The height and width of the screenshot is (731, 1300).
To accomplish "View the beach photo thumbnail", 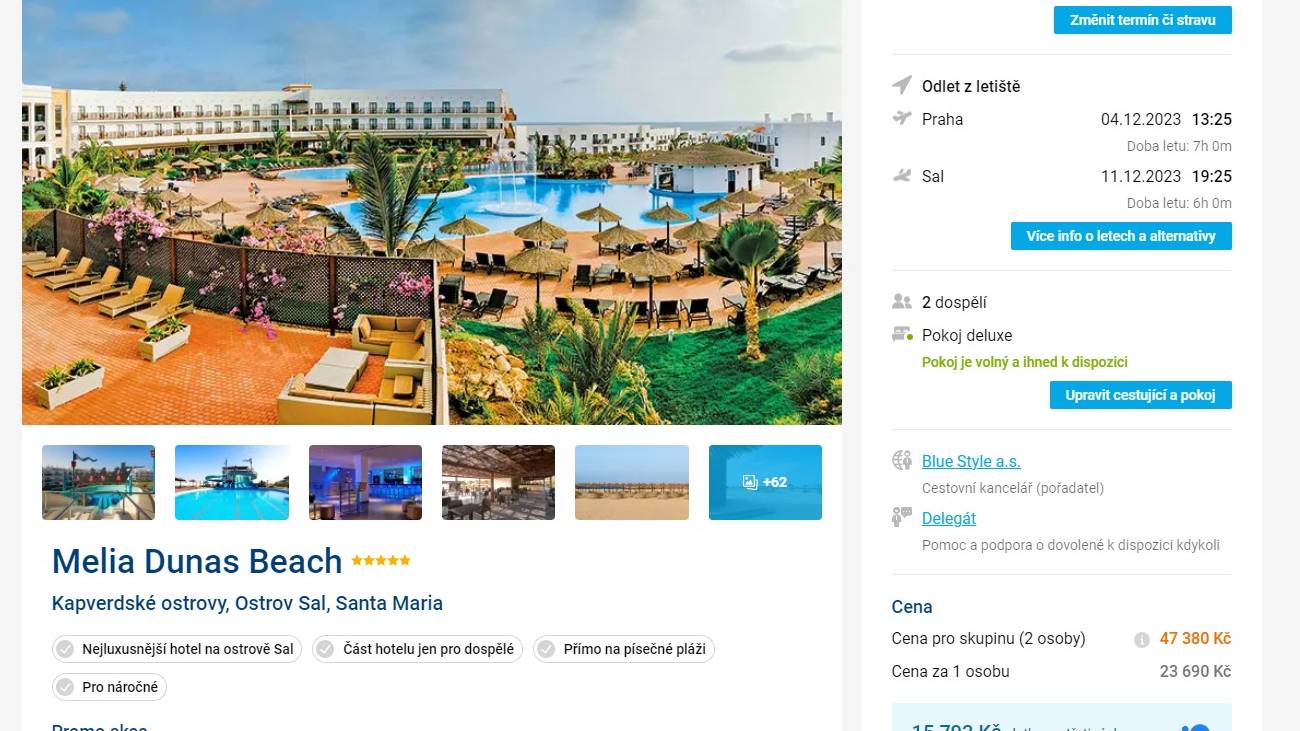I will pyautogui.click(x=632, y=482).
